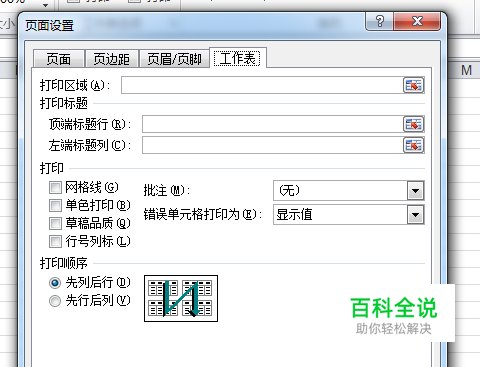Click the 左端标题列 input field

272,145
